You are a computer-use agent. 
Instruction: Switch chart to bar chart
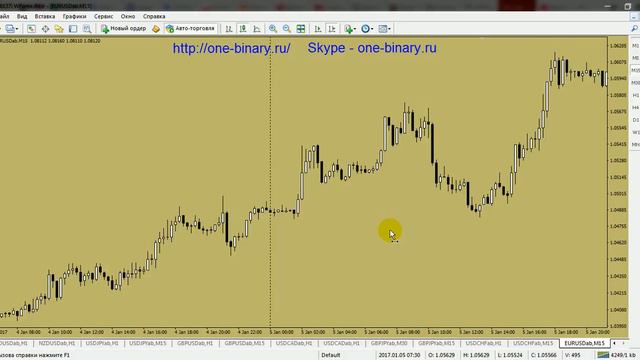pyautogui.click(x=229, y=29)
